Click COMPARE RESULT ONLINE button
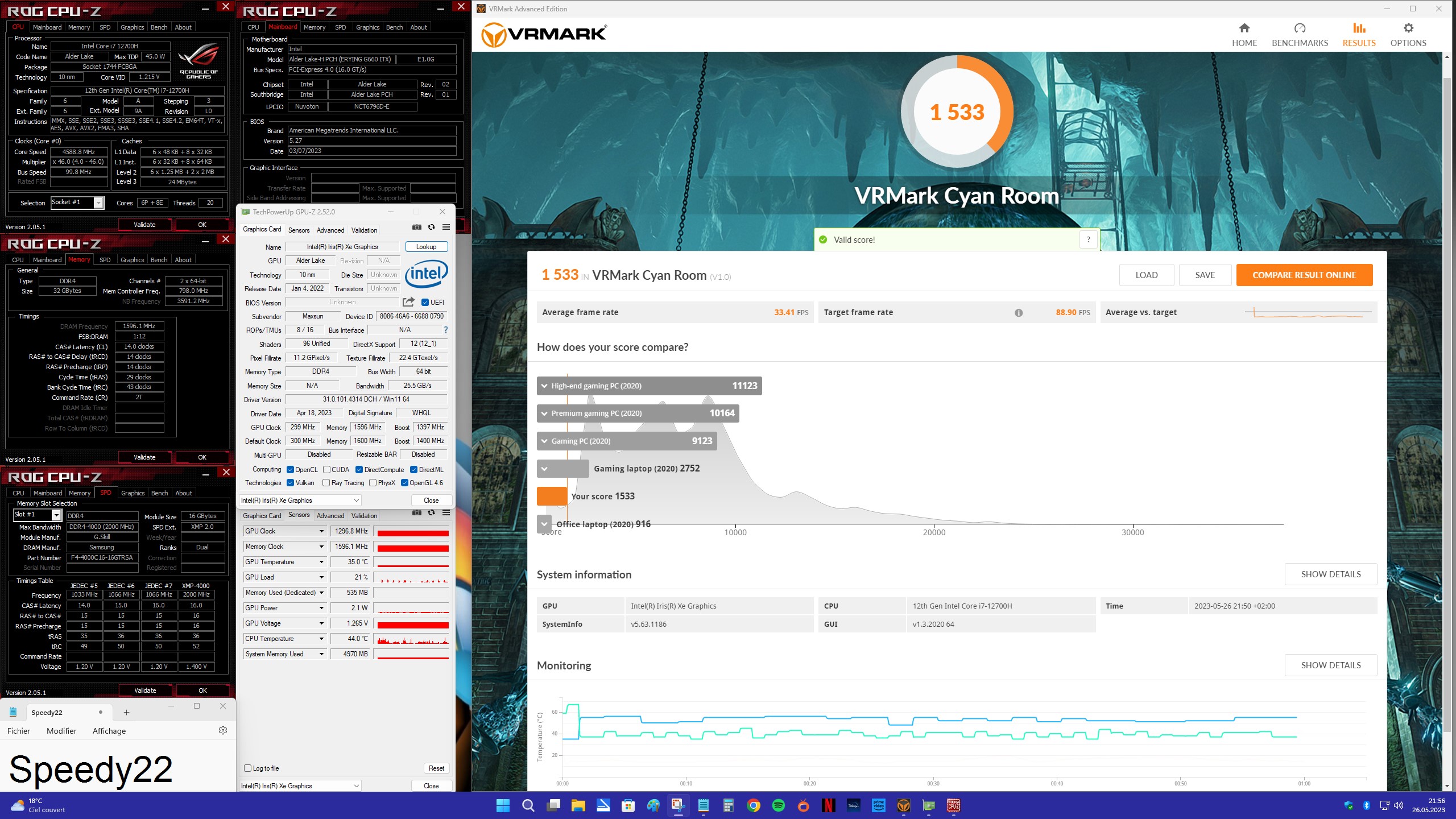This screenshot has width=1456, height=819. [x=1304, y=275]
